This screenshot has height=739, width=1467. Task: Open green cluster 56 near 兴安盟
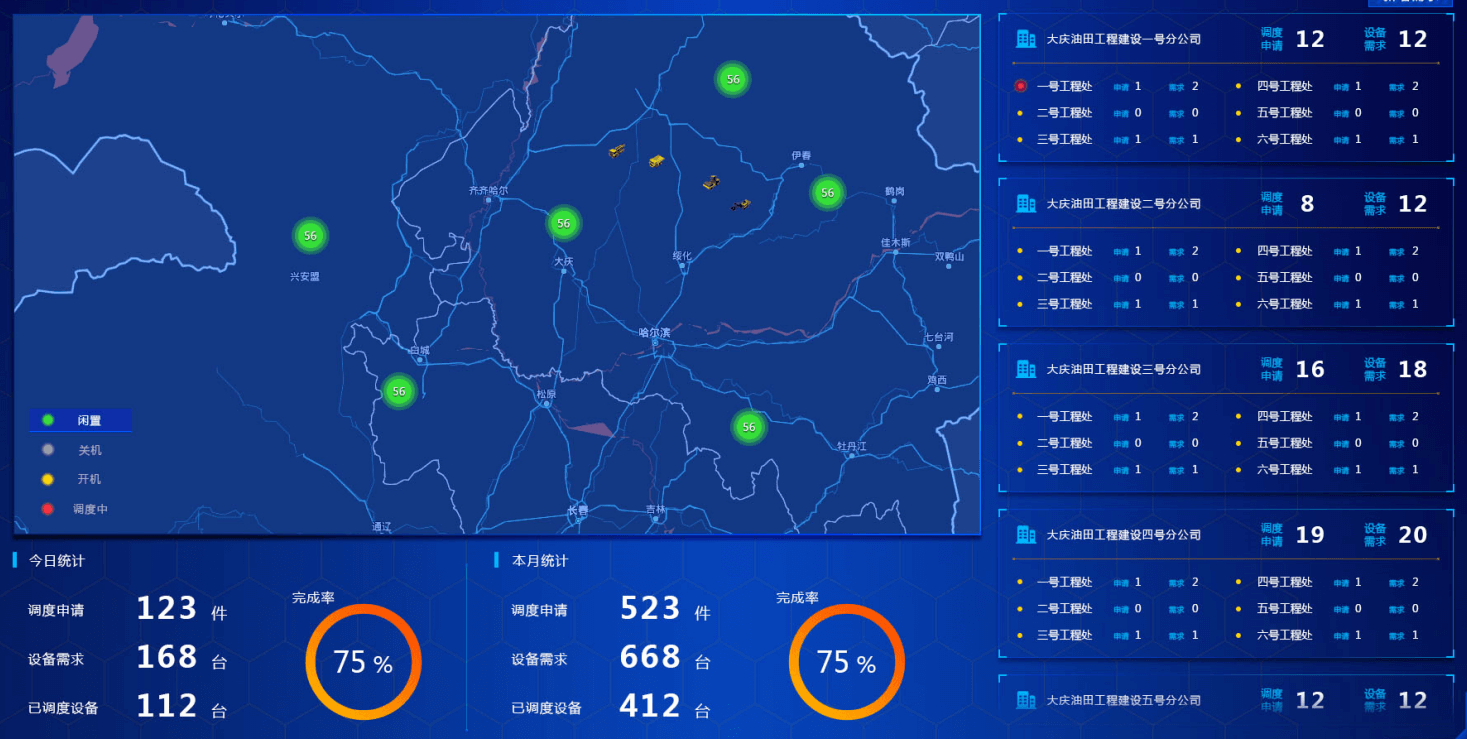pos(310,236)
